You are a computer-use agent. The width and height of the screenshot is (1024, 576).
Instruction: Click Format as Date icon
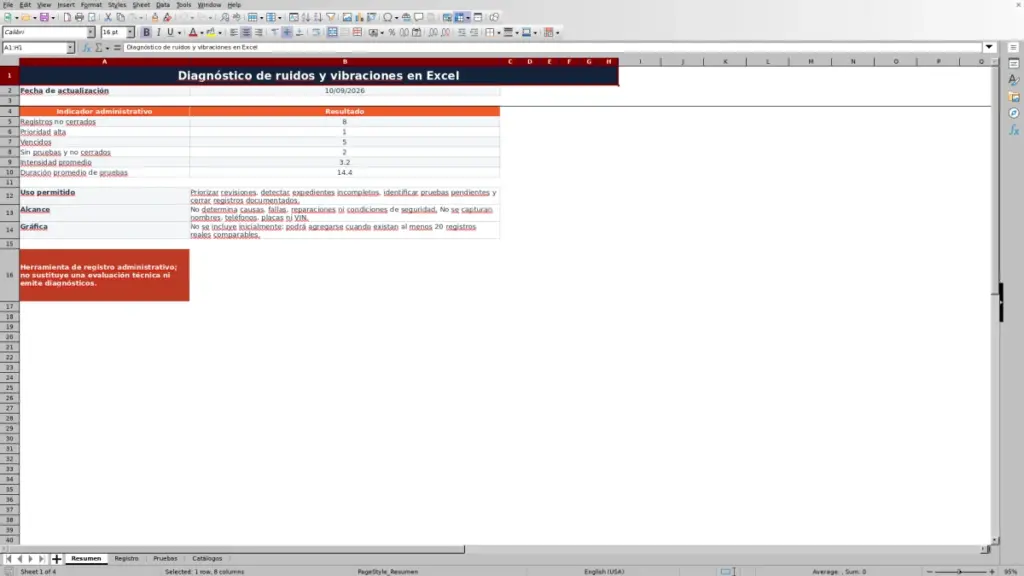(x=416, y=33)
